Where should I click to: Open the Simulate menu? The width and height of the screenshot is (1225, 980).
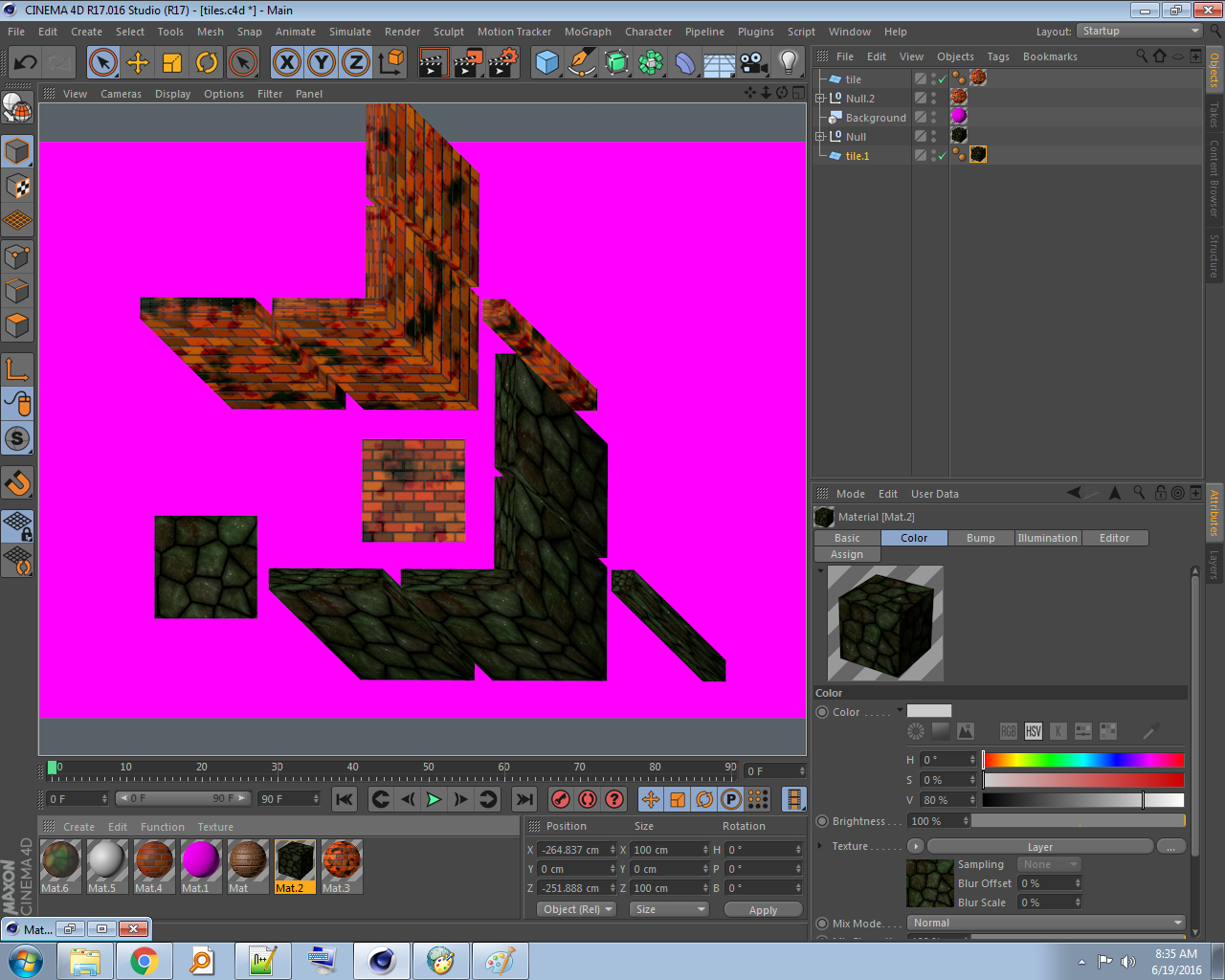point(350,32)
